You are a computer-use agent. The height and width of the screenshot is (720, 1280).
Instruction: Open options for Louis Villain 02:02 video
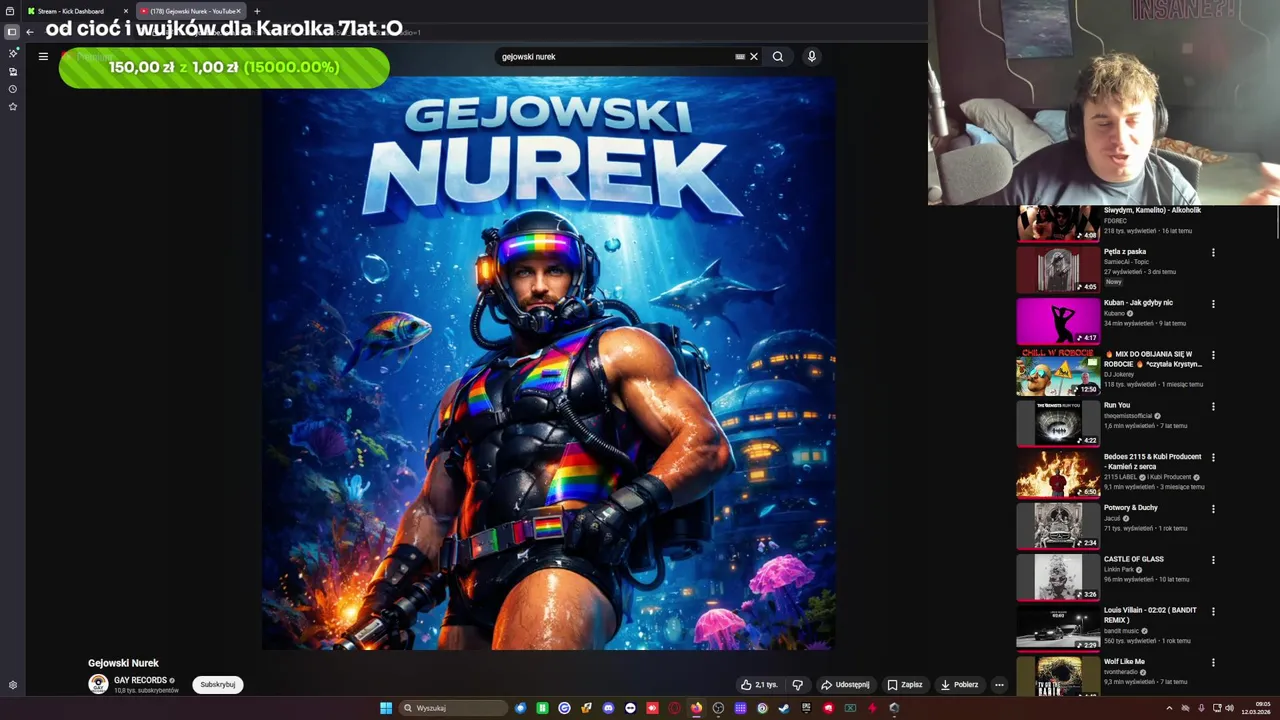(1213, 612)
